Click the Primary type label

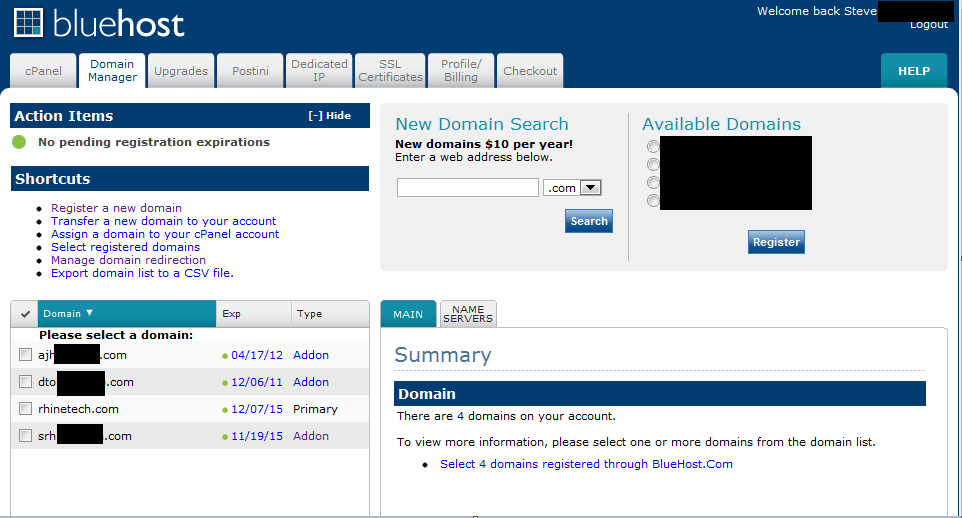tap(315, 409)
